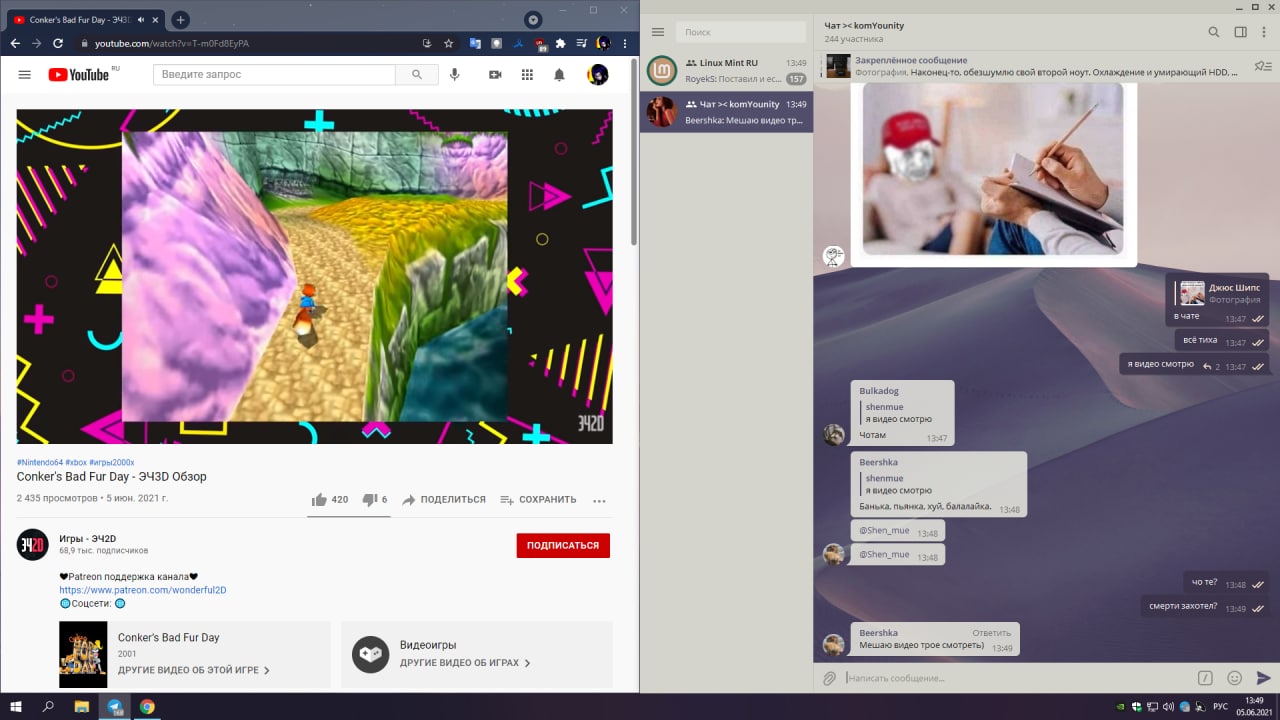Viewport: 1280px width, 720px height.
Task: Open the emoji smiley picker
Action: [x=1235, y=678]
